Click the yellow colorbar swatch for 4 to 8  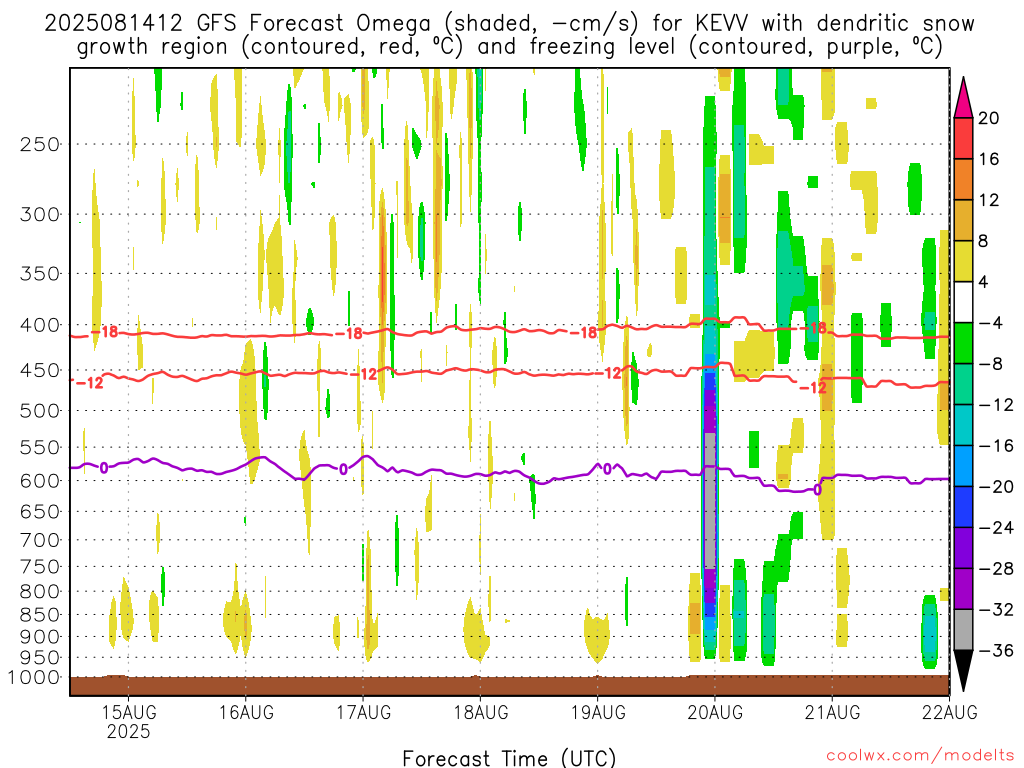point(963,261)
